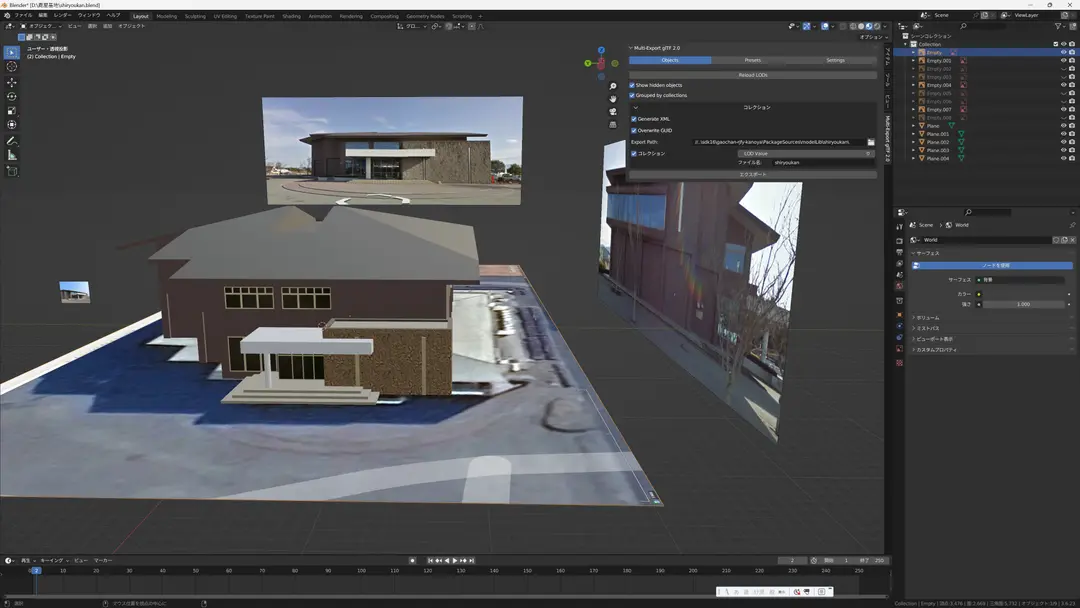Screen dimensions: 1080x608
Task: Select the Transform tool in left toolbar
Action: point(12,125)
